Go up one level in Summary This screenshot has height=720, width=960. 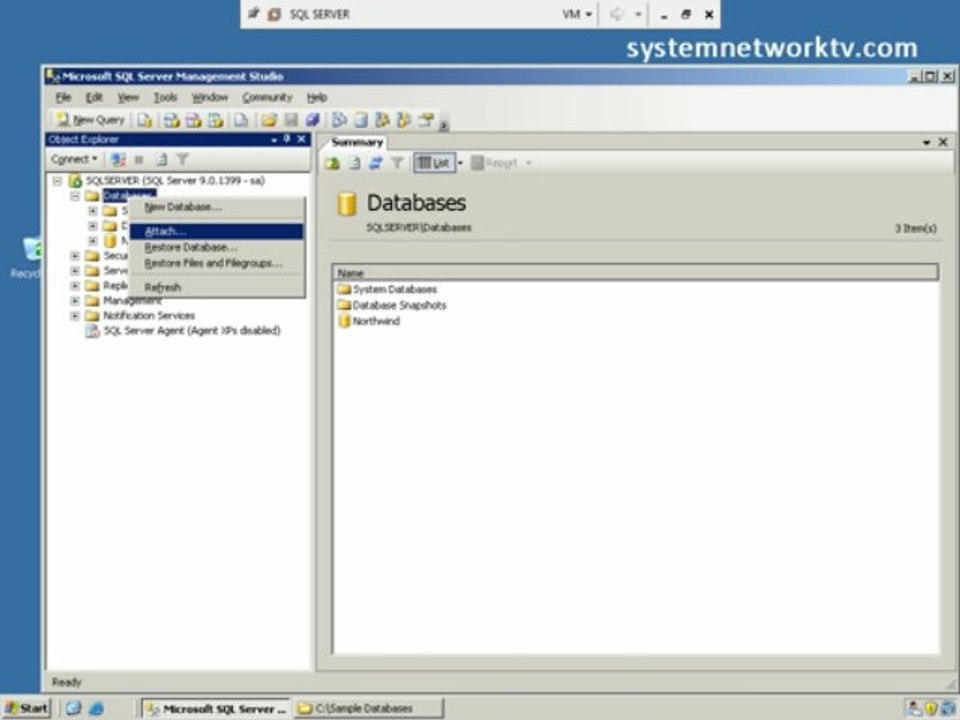(x=332, y=163)
